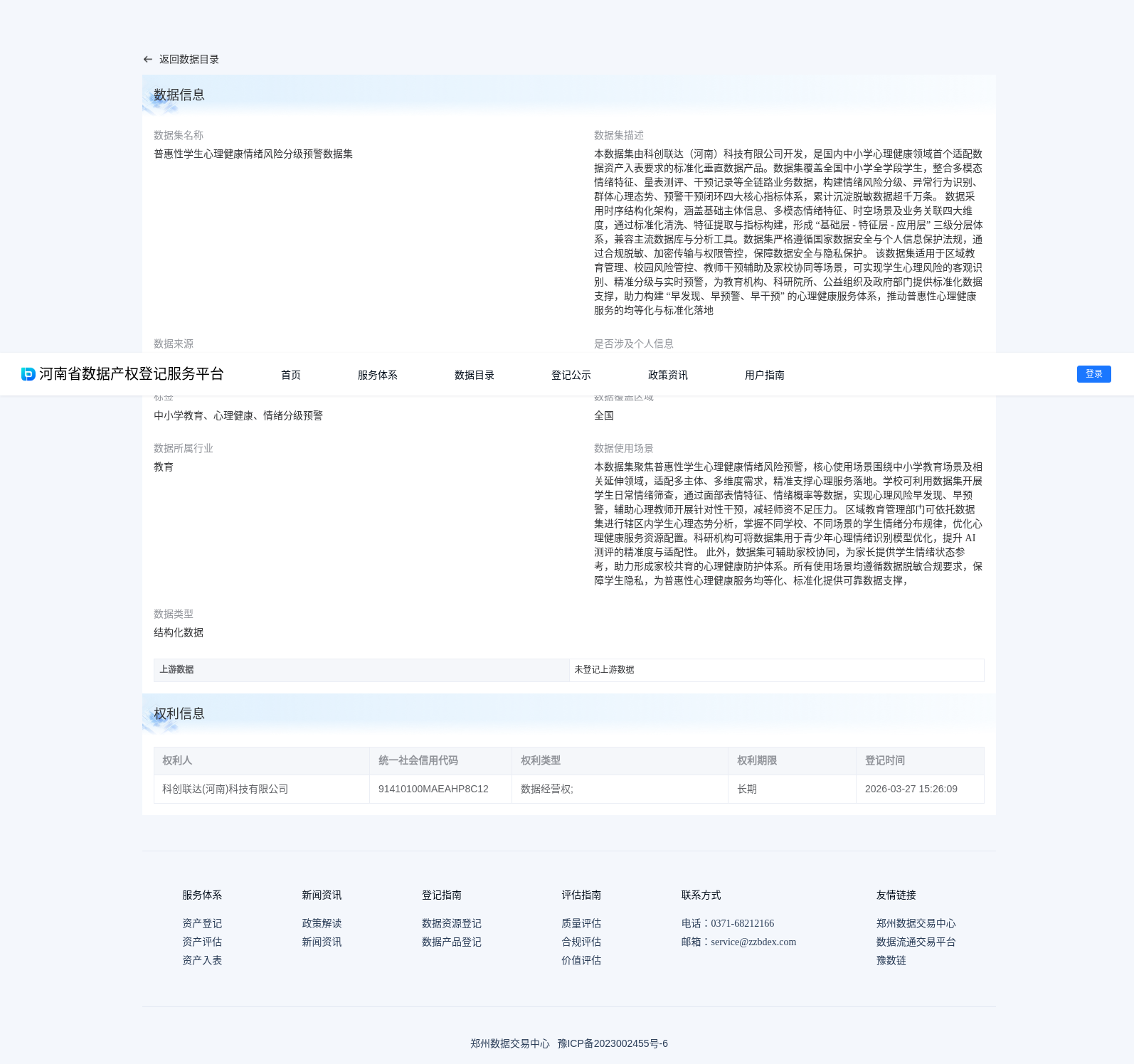Open 首页 in the navigation bar
The image size is (1134, 1064).
click(291, 375)
